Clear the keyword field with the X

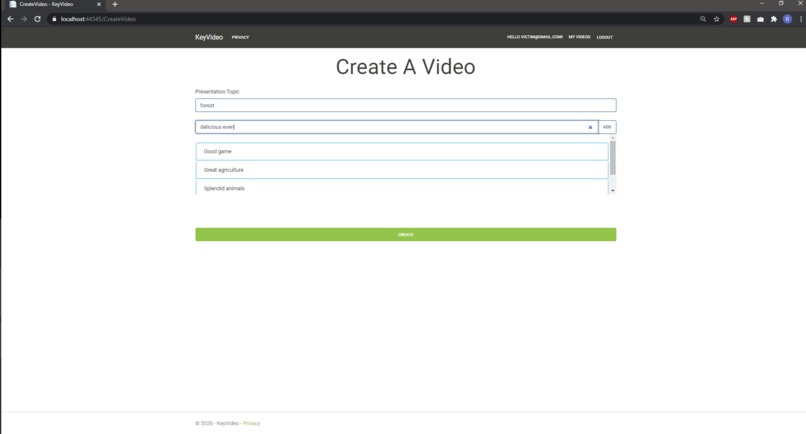(x=590, y=127)
